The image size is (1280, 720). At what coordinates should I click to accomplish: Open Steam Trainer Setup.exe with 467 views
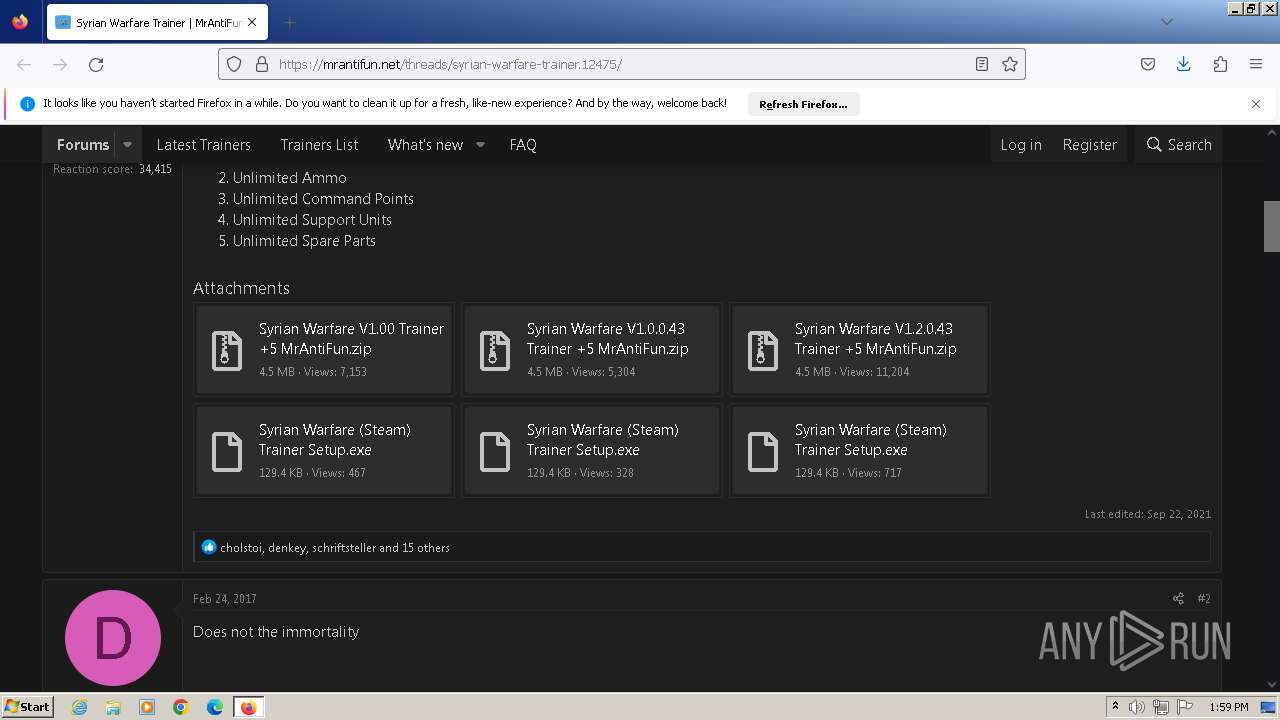[335, 440]
